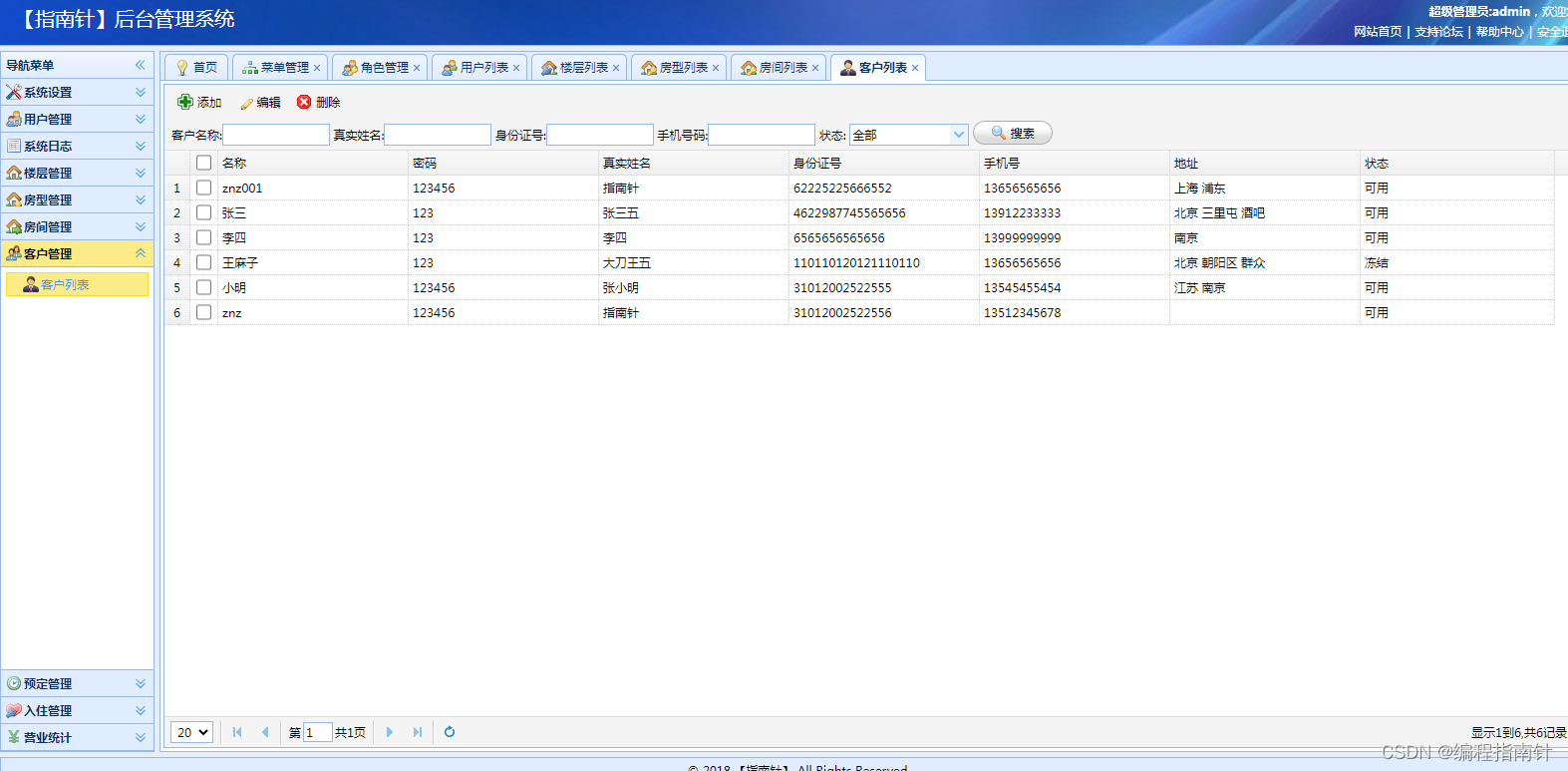The height and width of the screenshot is (771, 1568).
Task: Expand the Floor Management (楼层管理) panel chevron
Action: pos(141,173)
